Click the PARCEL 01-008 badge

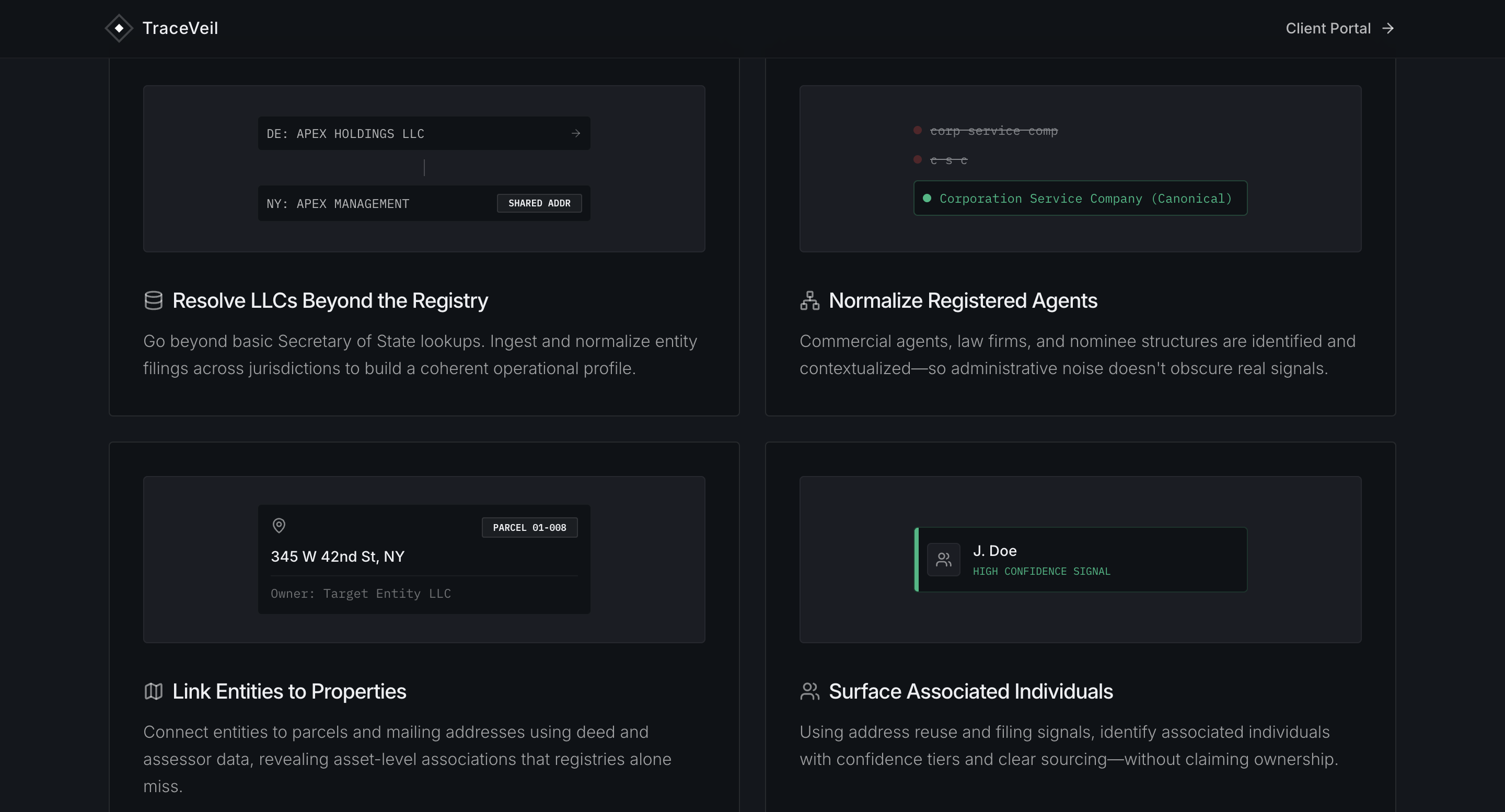pos(529,528)
